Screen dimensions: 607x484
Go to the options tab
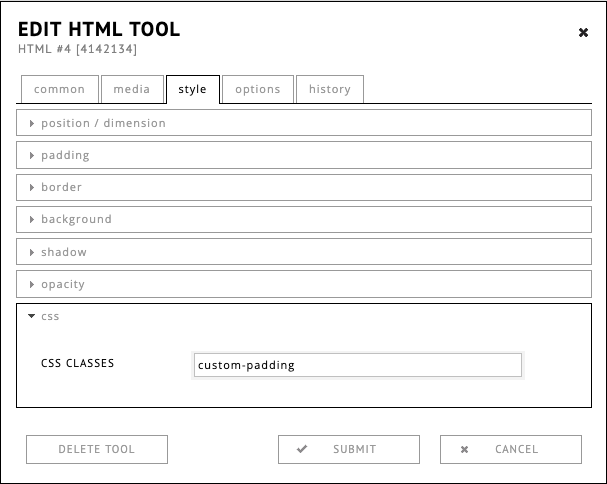pos(257,89)
